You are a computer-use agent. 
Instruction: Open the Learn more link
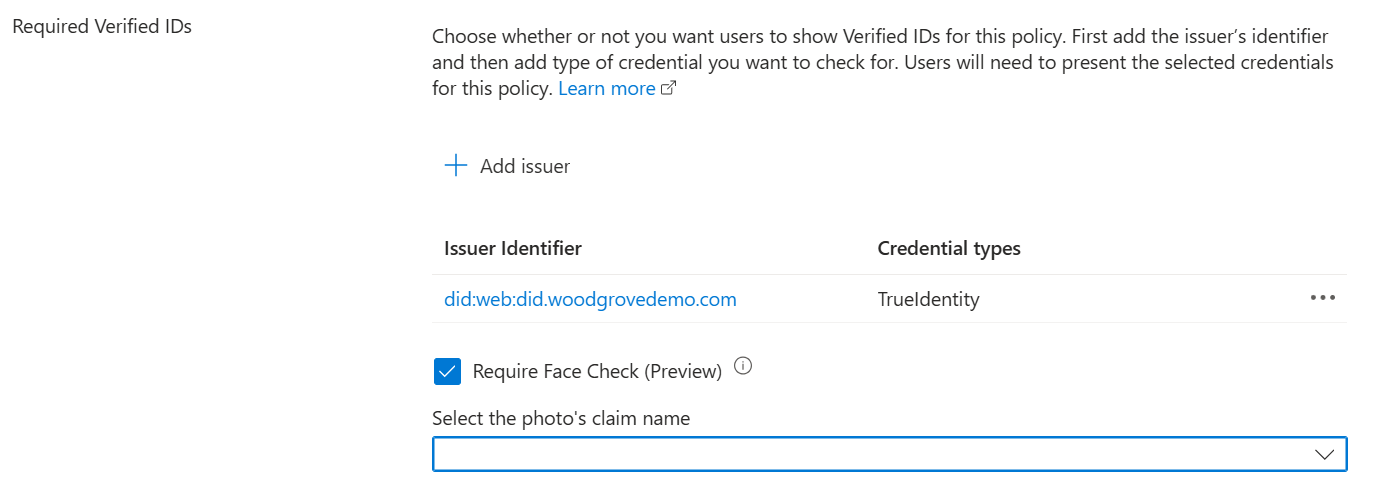point(606,89)
